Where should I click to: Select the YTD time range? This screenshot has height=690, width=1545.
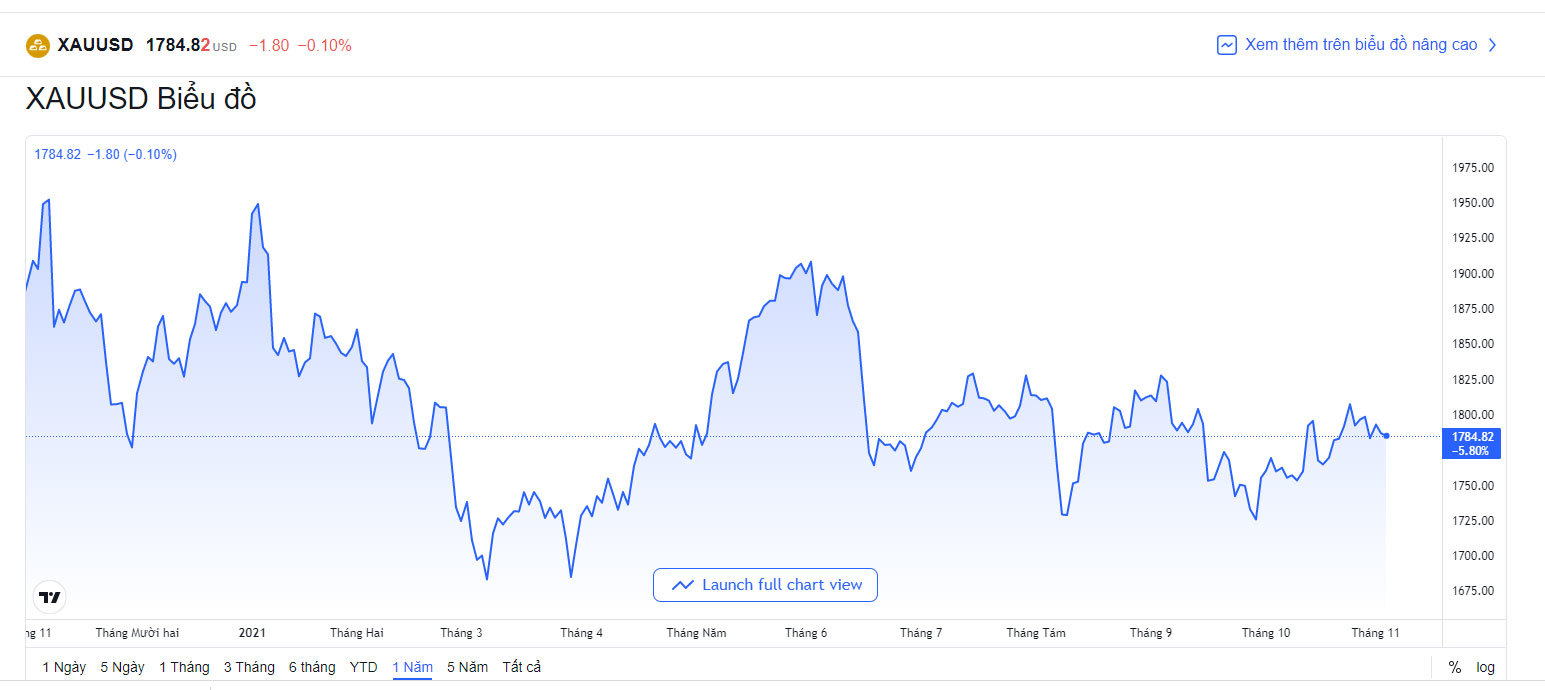coord(363,667)
